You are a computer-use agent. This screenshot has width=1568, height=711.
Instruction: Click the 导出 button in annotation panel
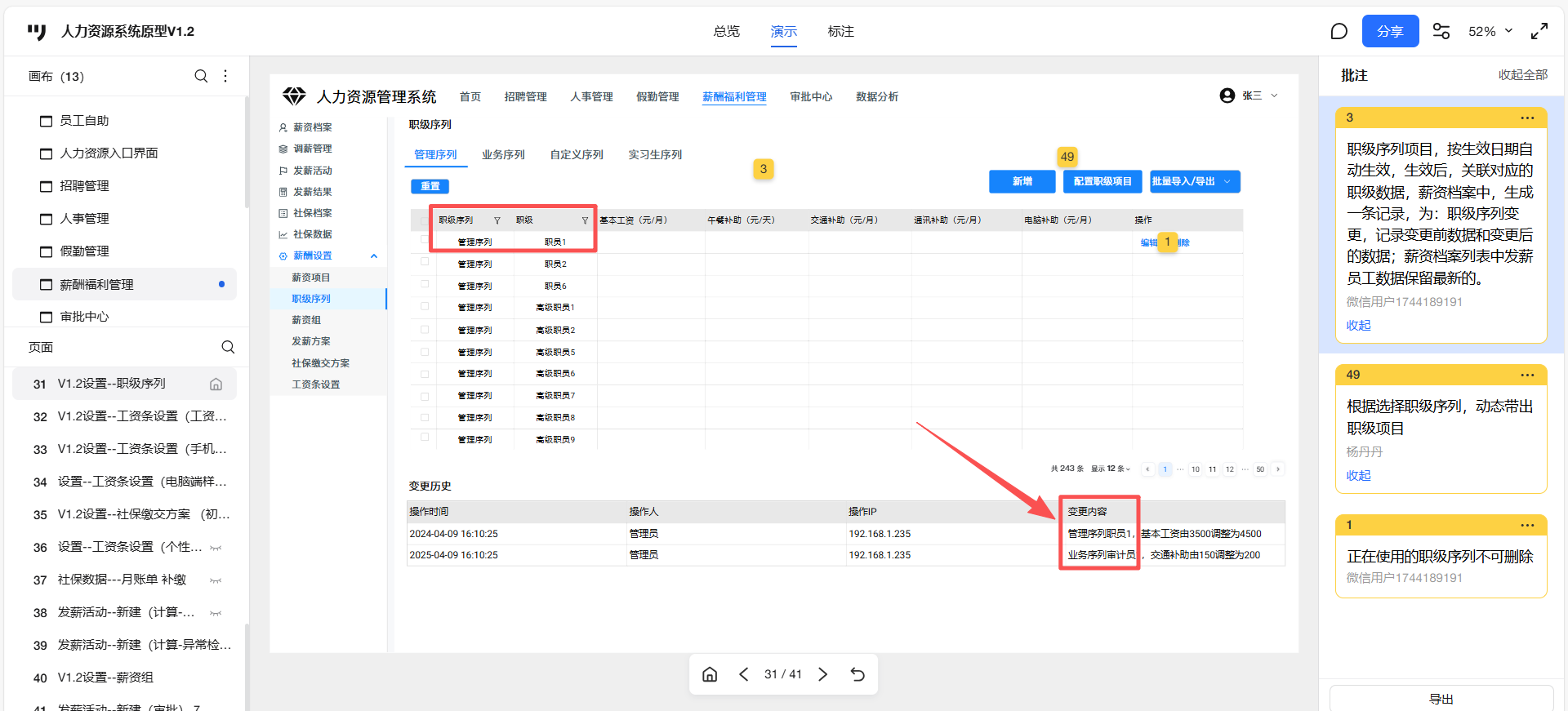(1441, 699)
